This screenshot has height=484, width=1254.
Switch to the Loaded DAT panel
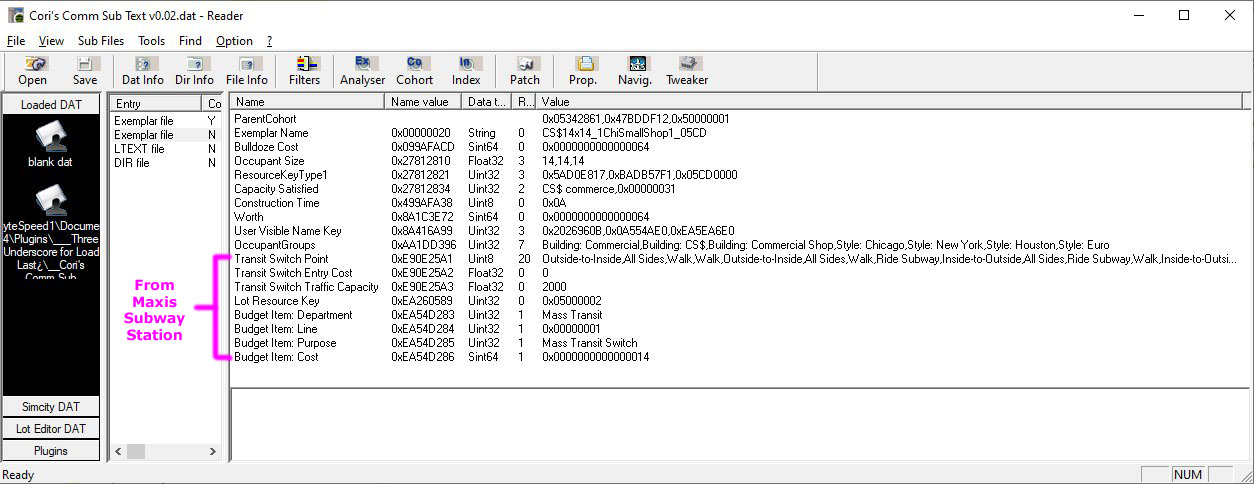(51, 104)
